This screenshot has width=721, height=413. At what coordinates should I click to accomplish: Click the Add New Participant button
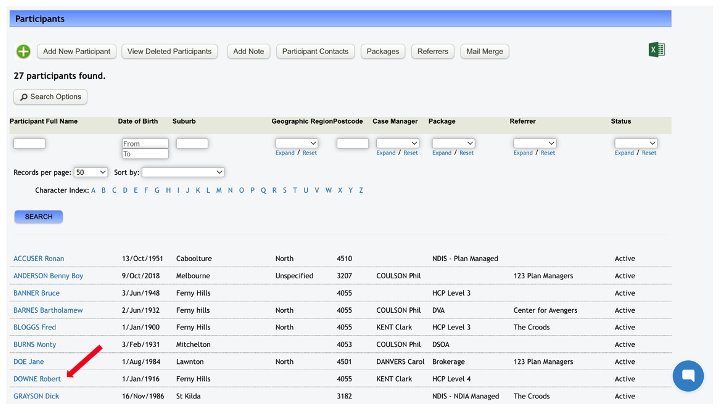coord(77,51)
